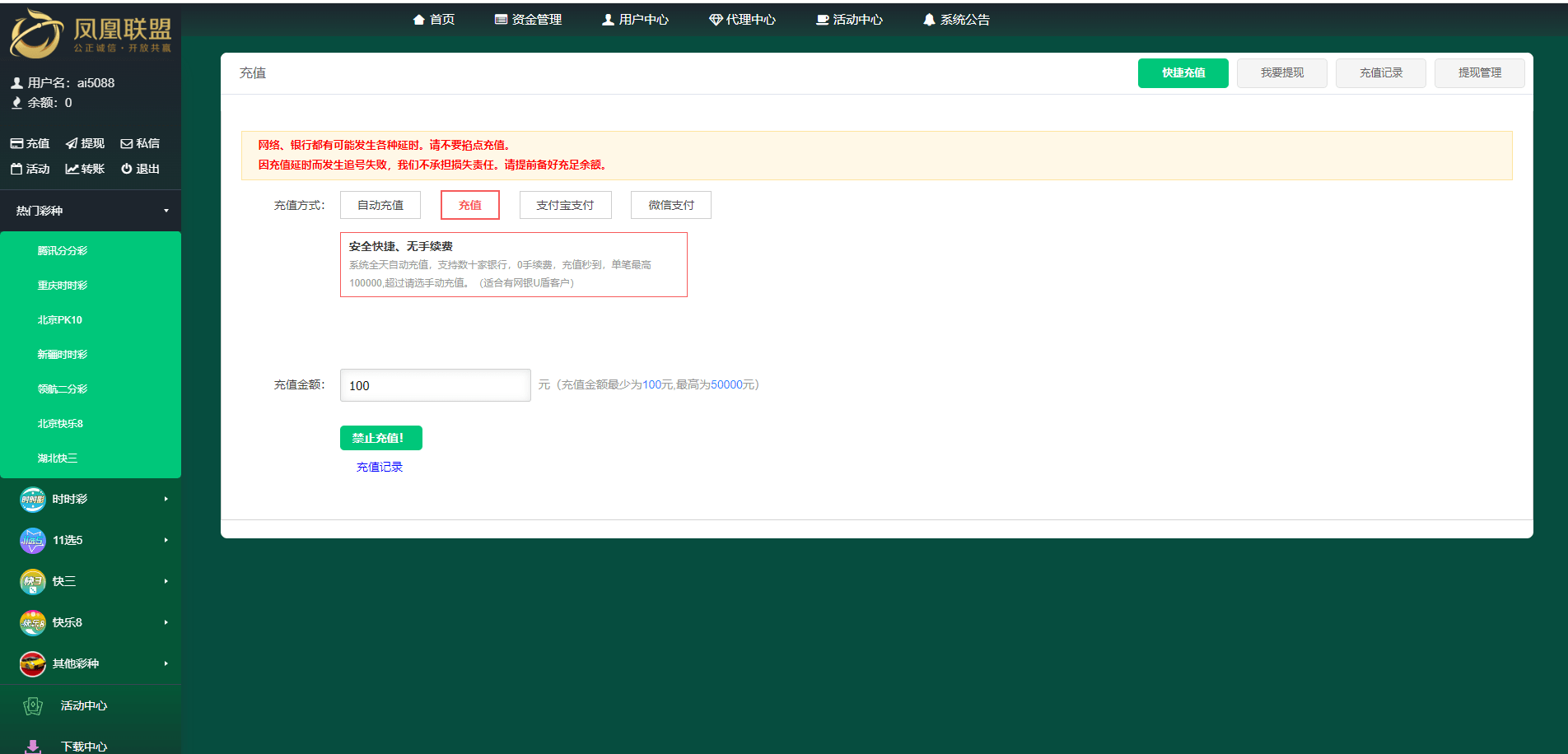Click the diamond icon beside 代理中心
Viewport: 1568px width, 754px height.
716,20
